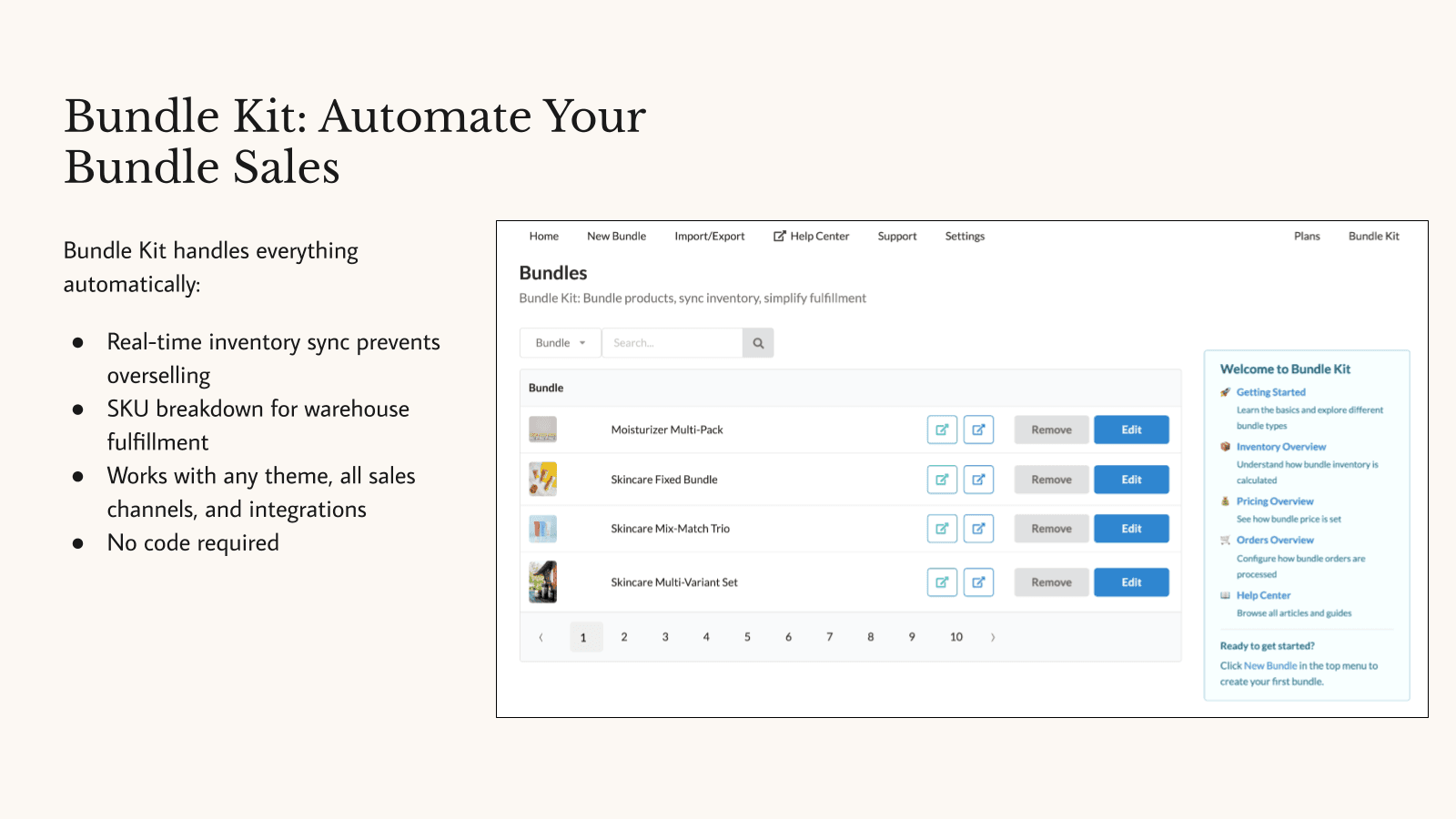Open the Bundle filter dropdown
The width and height of the screenshot is (1456, 819).
561,343
